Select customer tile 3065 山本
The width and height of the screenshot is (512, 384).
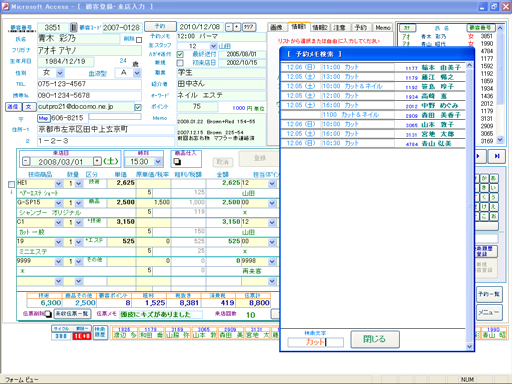pos(204,333)
